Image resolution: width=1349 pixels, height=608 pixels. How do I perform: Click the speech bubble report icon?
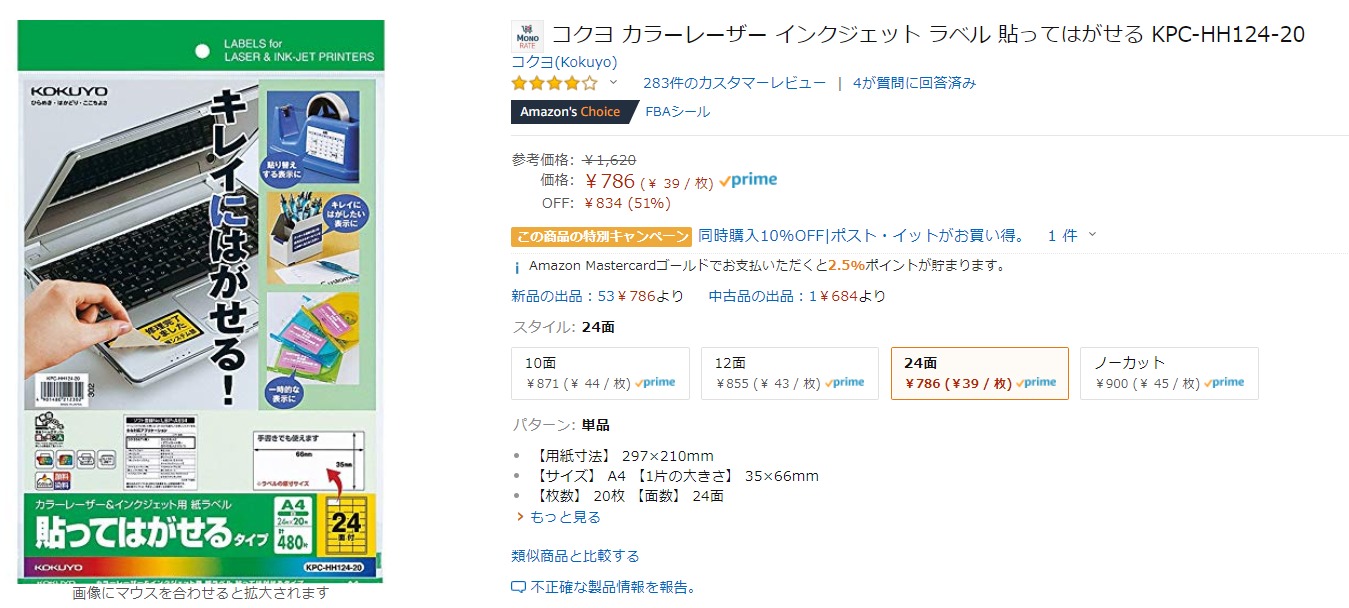pyautogui.click(x=518, y=587)
